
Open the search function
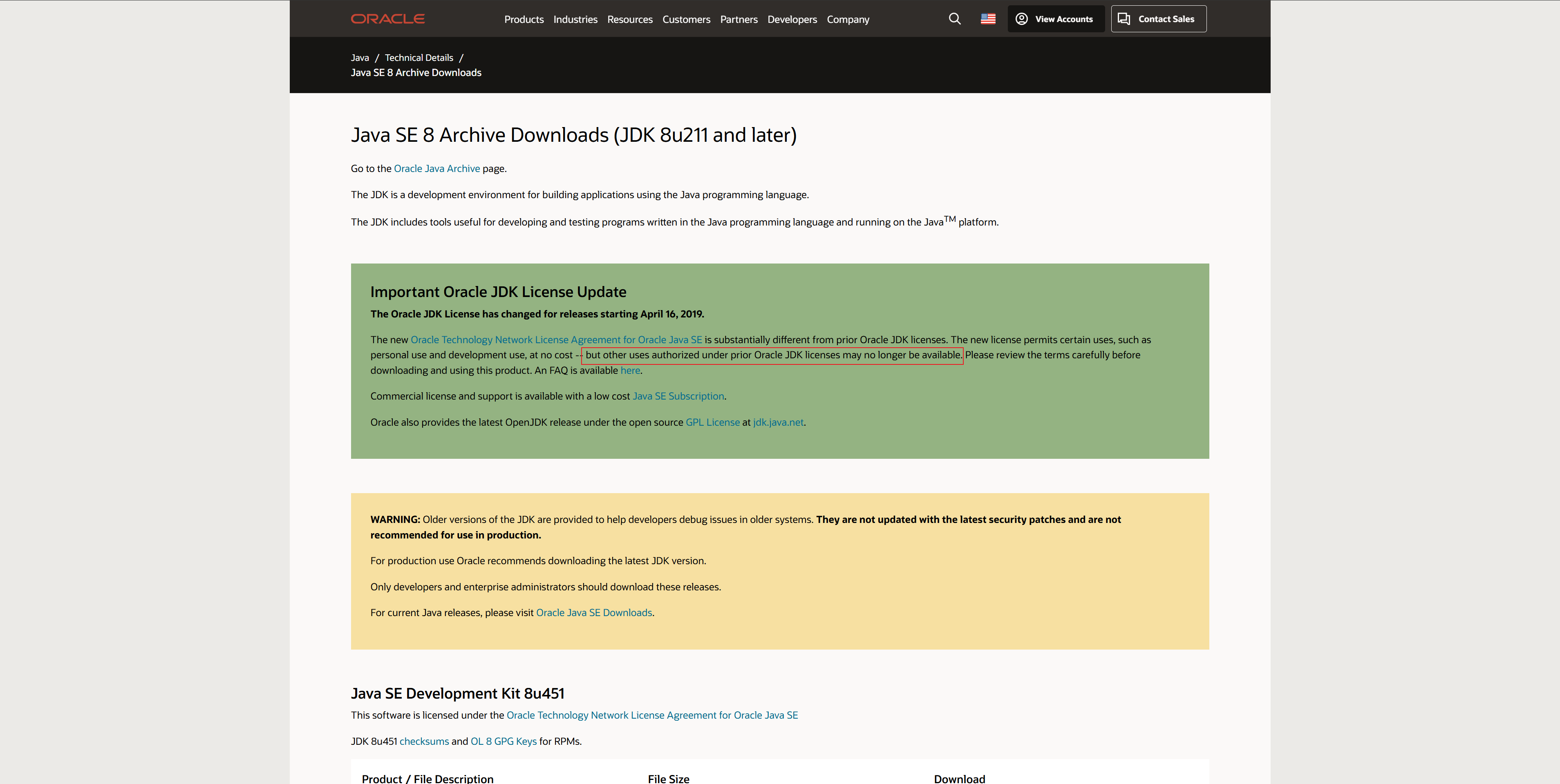coord(954,19)
